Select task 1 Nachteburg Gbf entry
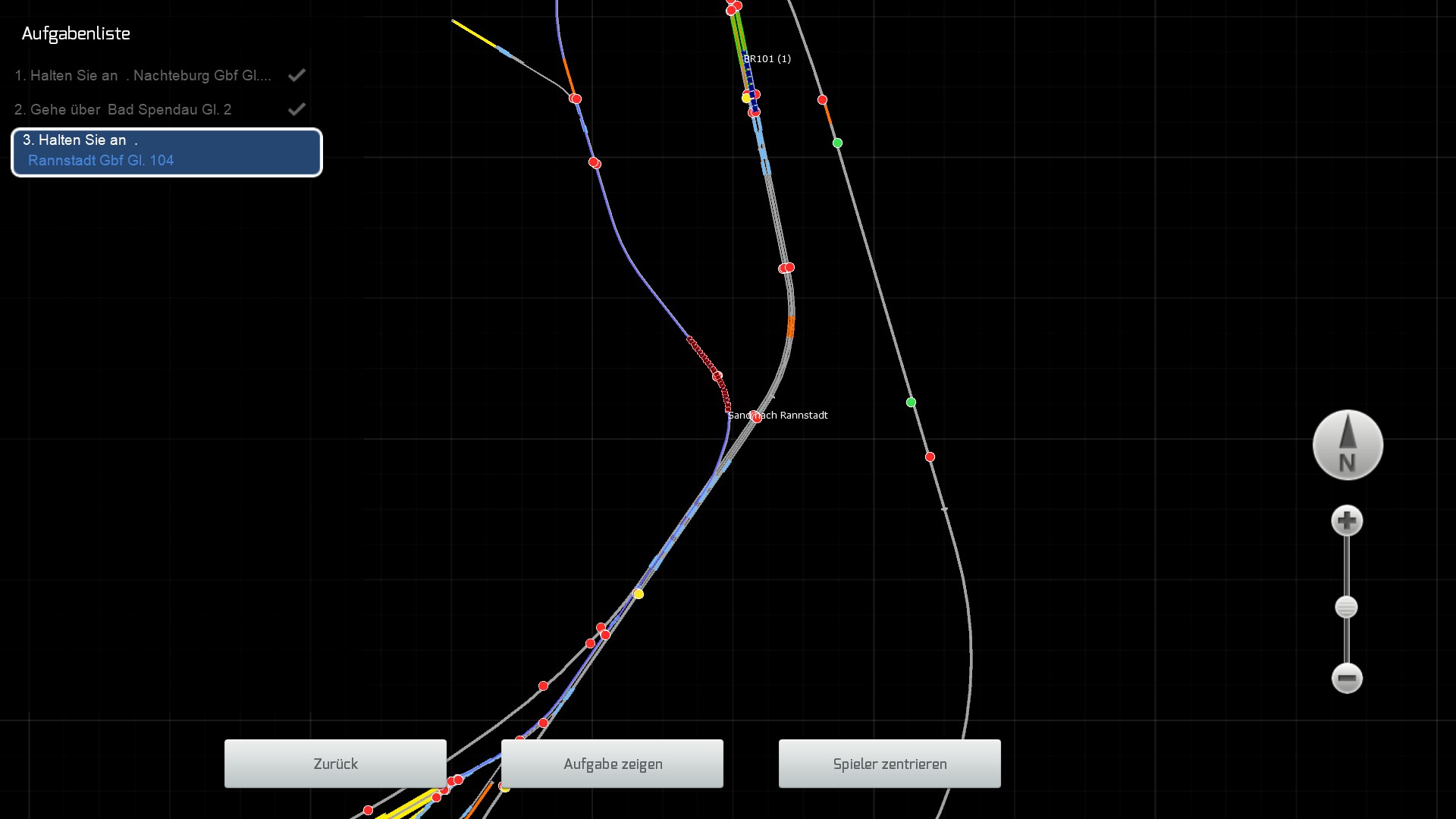This screenshot has height=819, width=1456. [143, 76]
